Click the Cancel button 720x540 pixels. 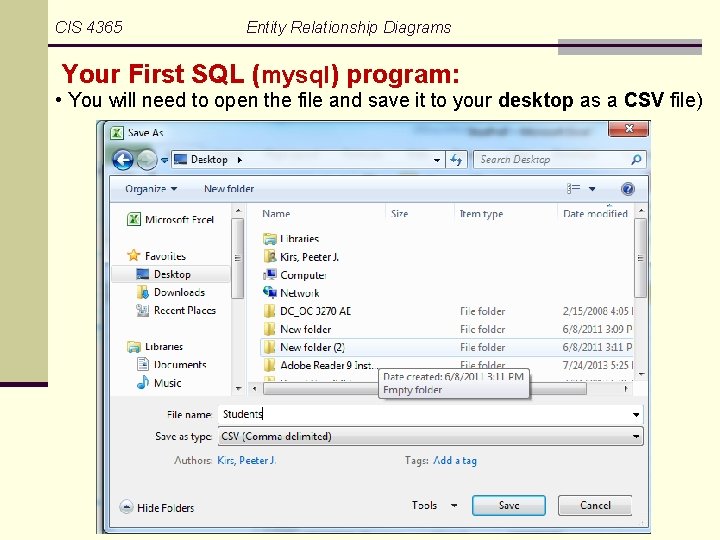tap(595, 505)
